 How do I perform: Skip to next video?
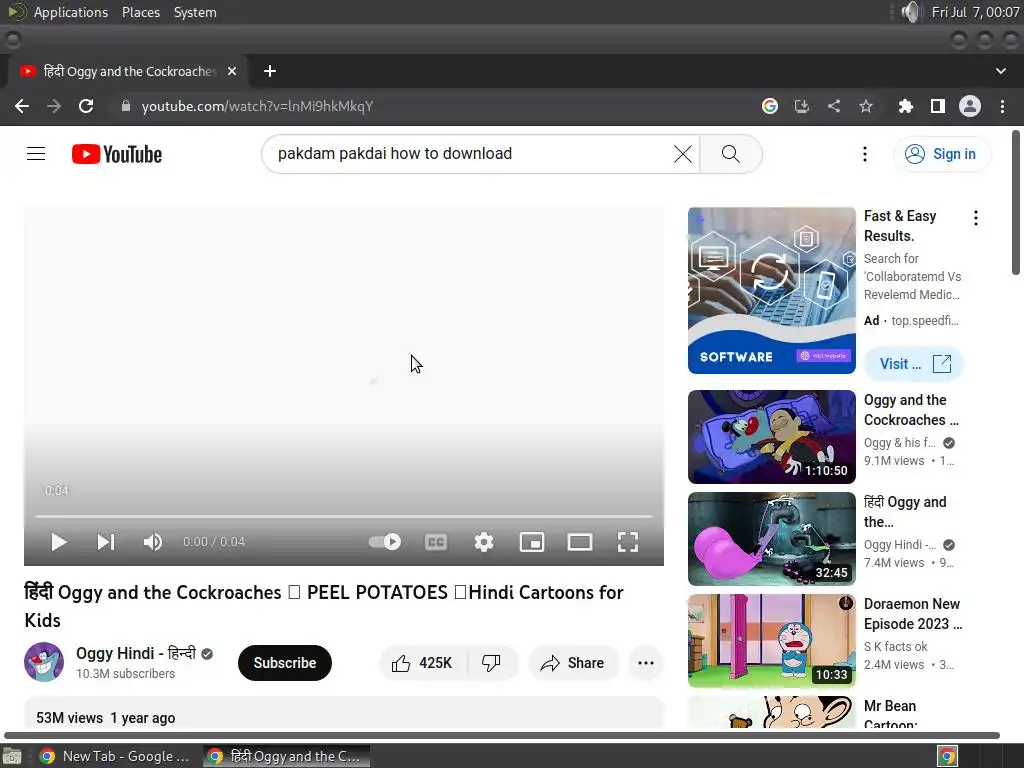106,542
